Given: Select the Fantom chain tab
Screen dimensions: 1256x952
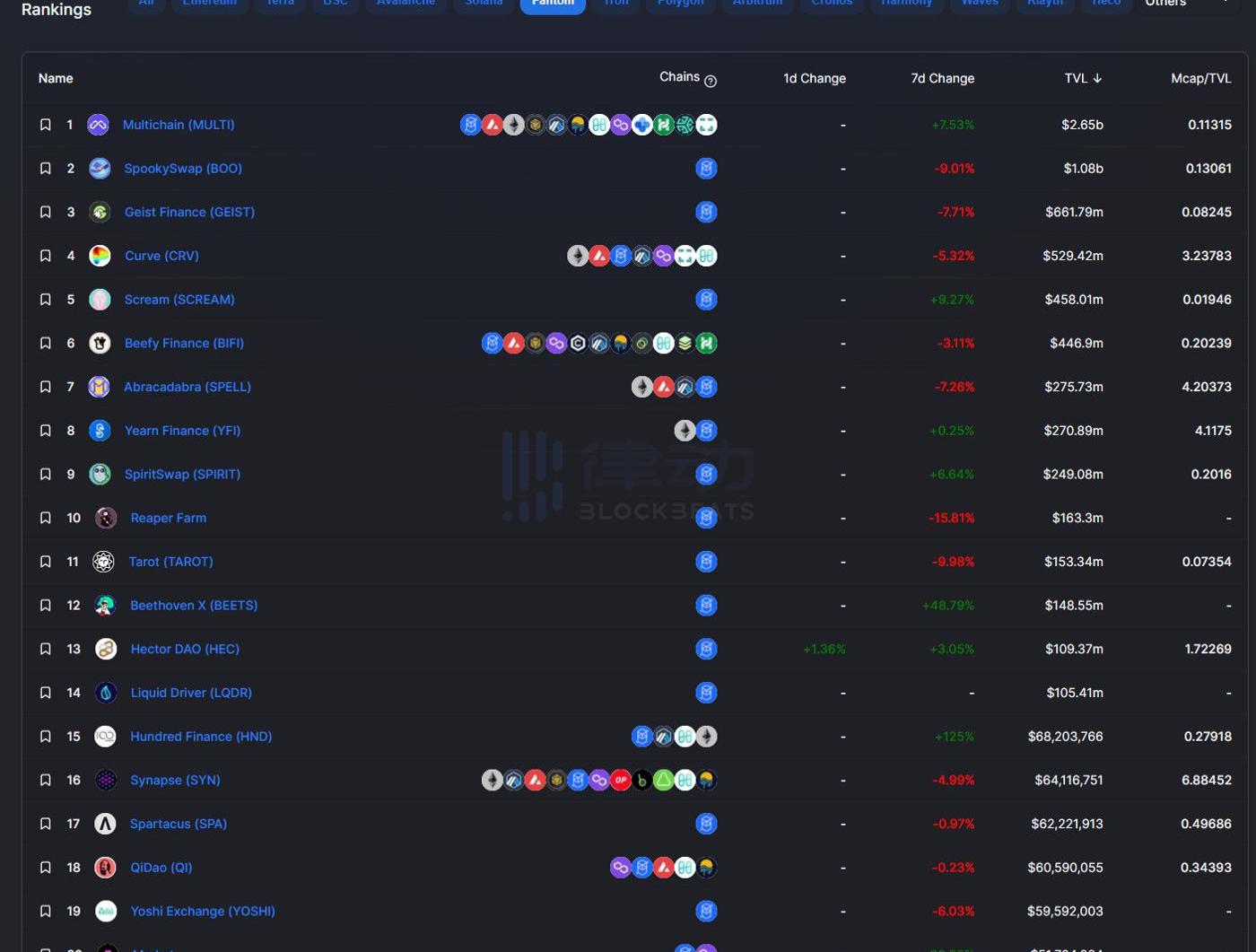Looking at the screenshot, I should [553, 4].
